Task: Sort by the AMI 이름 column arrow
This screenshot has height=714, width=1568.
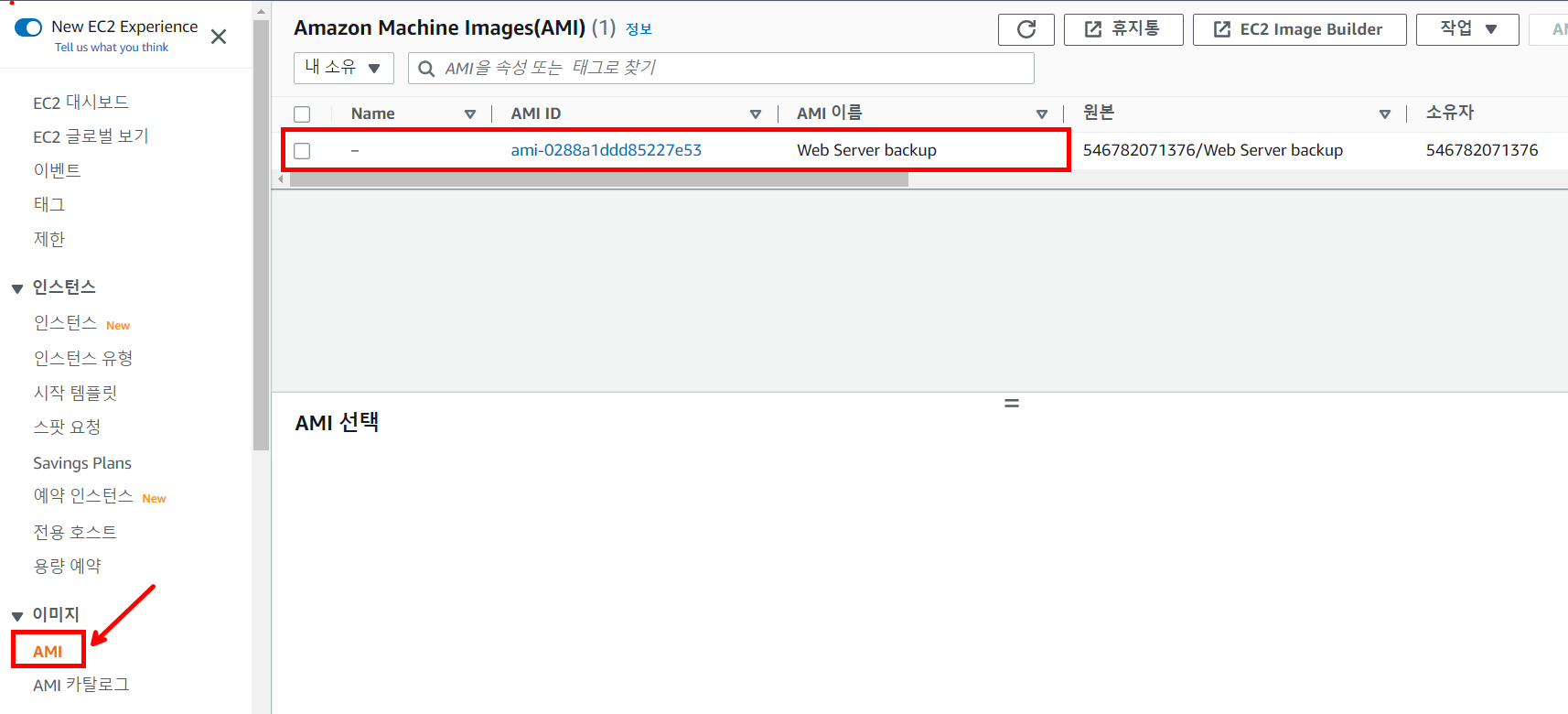Action: tap(1042, 114)
